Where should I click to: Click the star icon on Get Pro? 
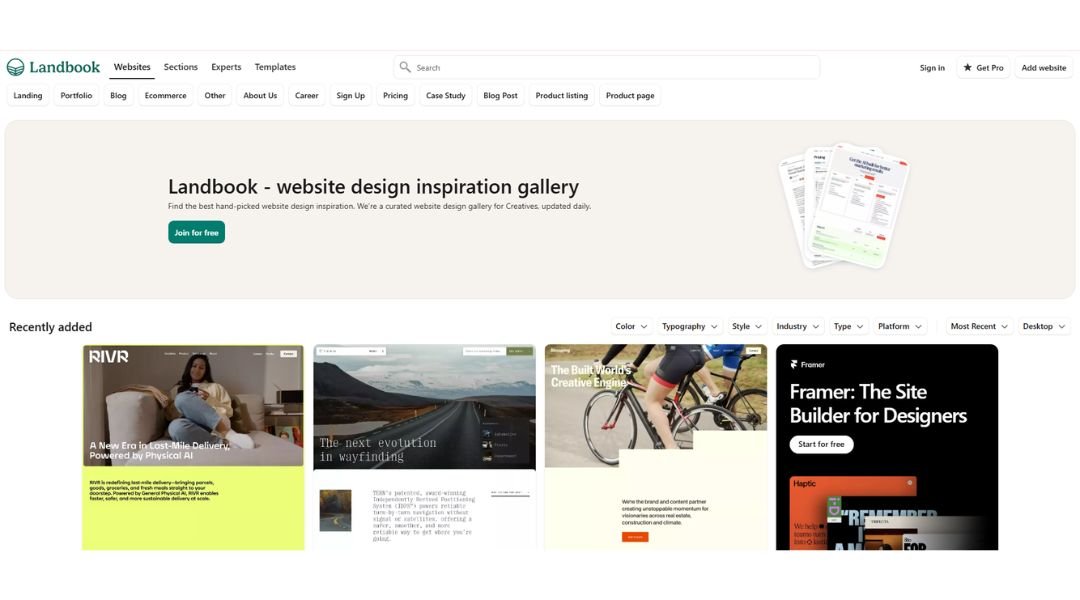pyautogui.click(x=967, y=68)
